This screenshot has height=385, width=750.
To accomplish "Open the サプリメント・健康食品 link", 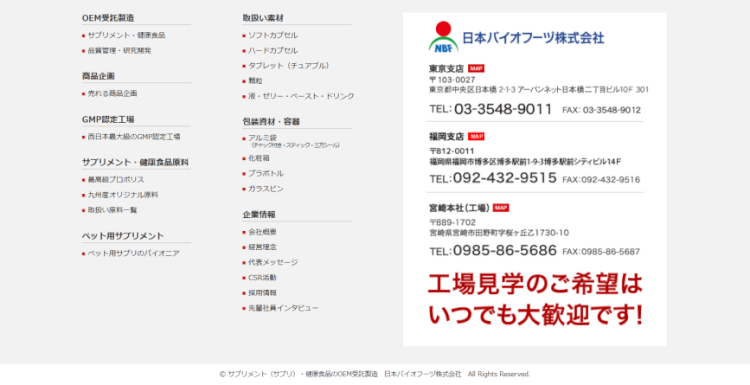I will pos(126,35).
